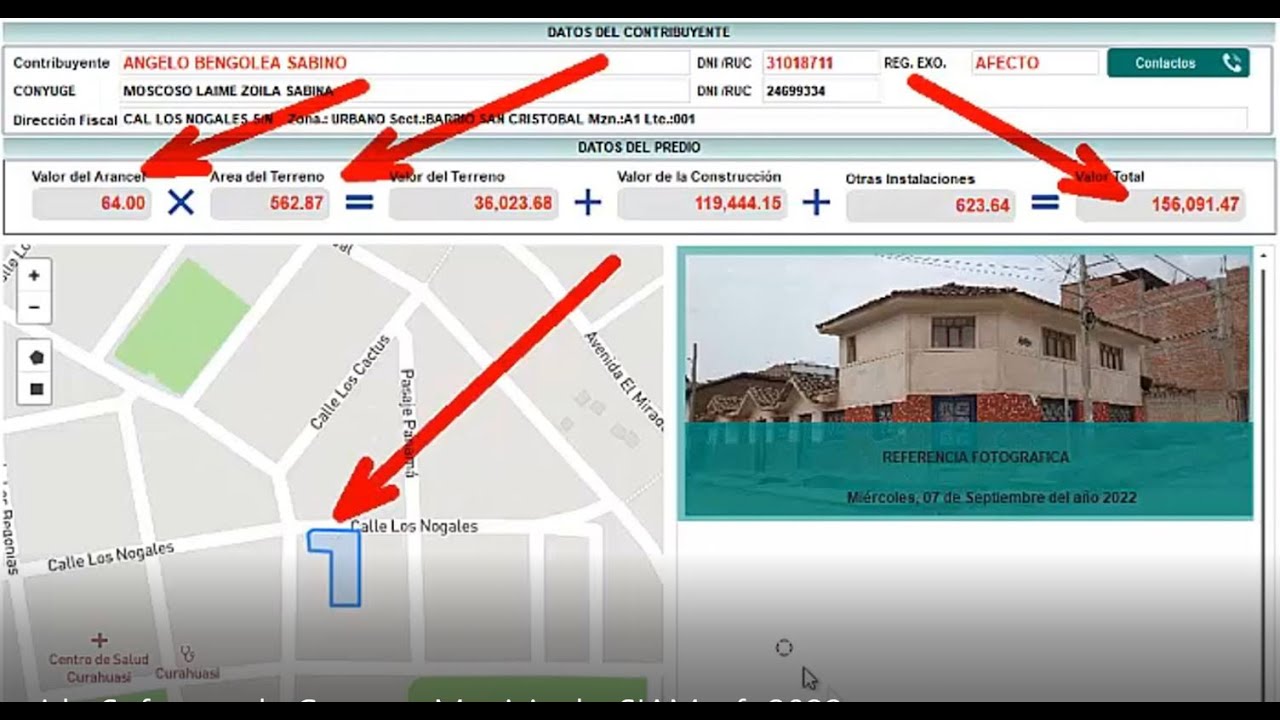Viewport: 1280px width, 720px height.
Task: Click the photo date Miércoles 07 de Septiembre
Action: [991, 497]
